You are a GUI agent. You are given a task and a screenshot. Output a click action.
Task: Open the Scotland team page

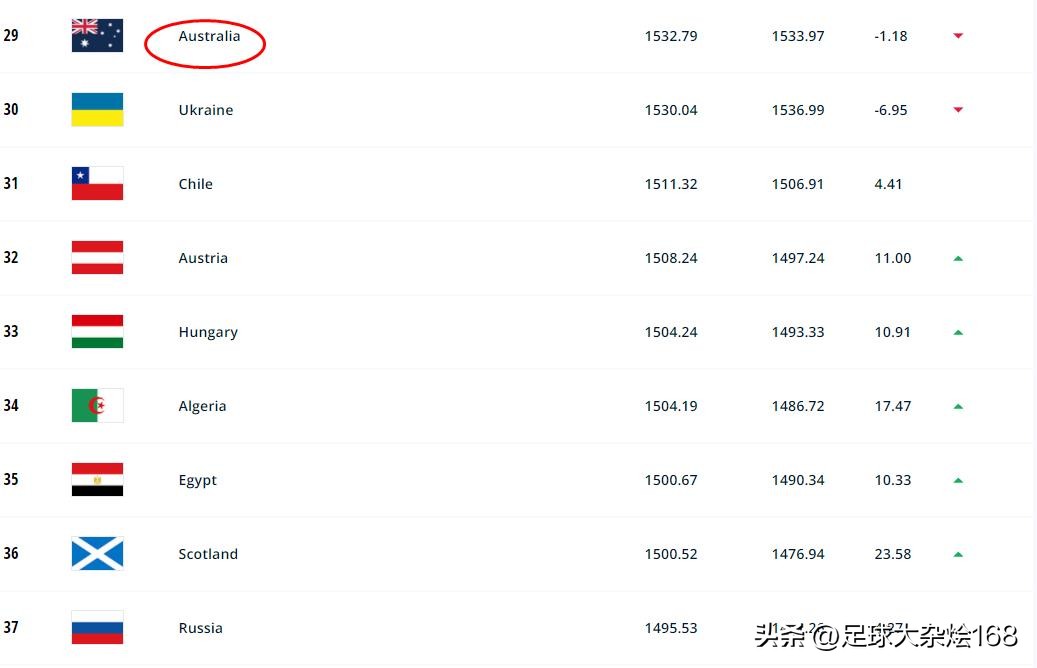click(208, 554)
